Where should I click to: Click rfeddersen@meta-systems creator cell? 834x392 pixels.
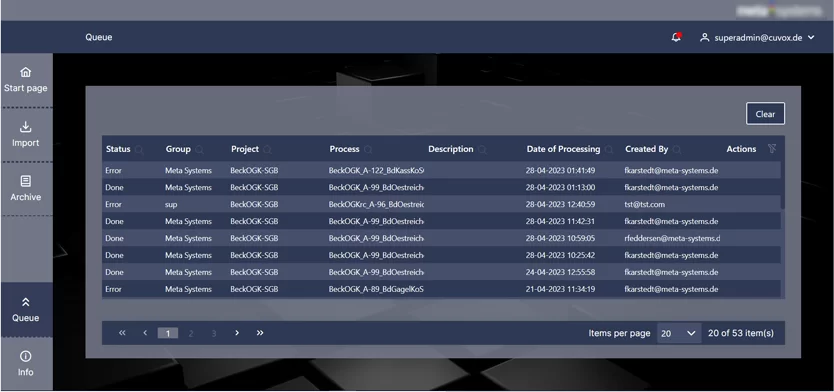point(672,238)
